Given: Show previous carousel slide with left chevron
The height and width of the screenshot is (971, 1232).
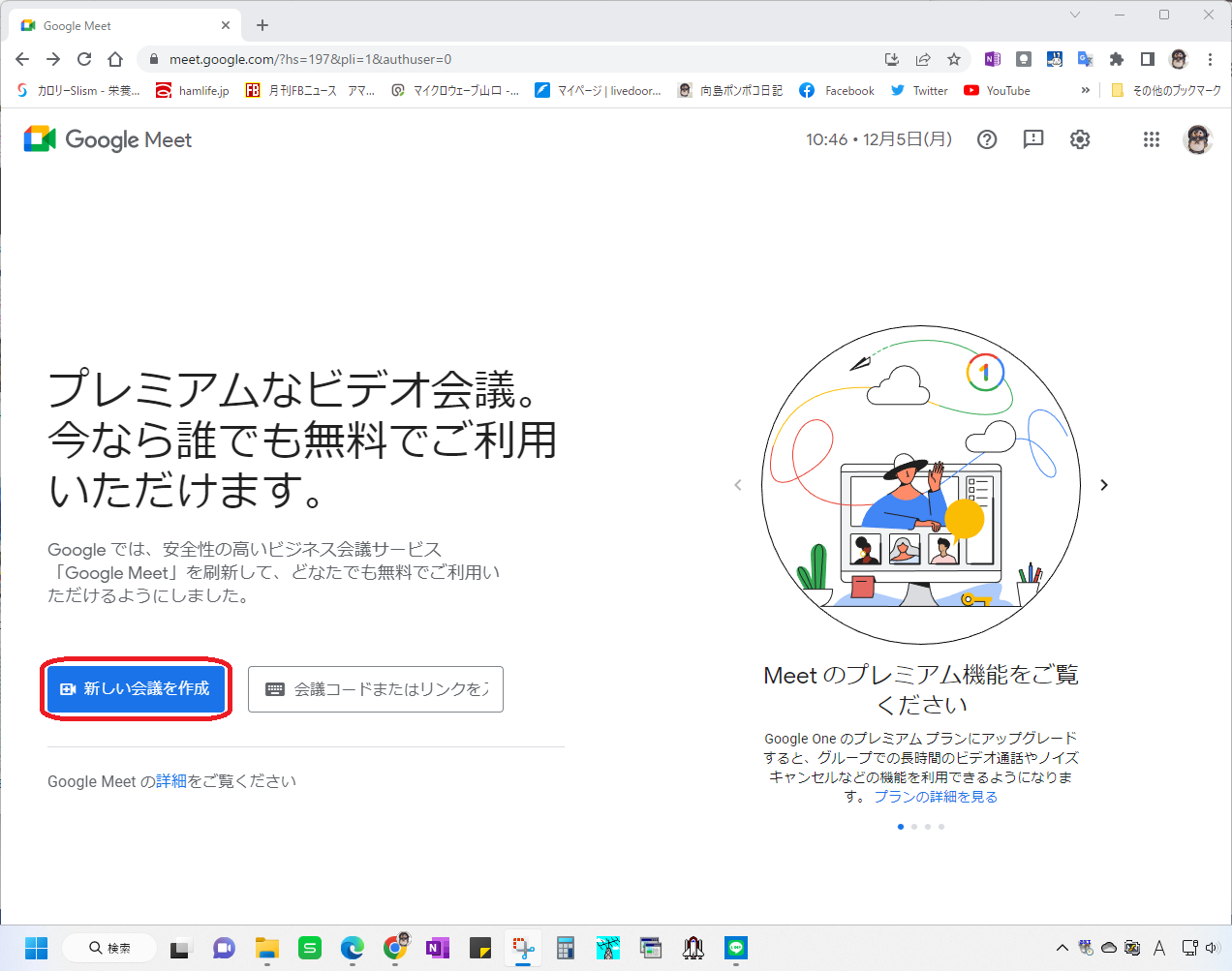Looking at the screenshot, I should click(738, 485).
